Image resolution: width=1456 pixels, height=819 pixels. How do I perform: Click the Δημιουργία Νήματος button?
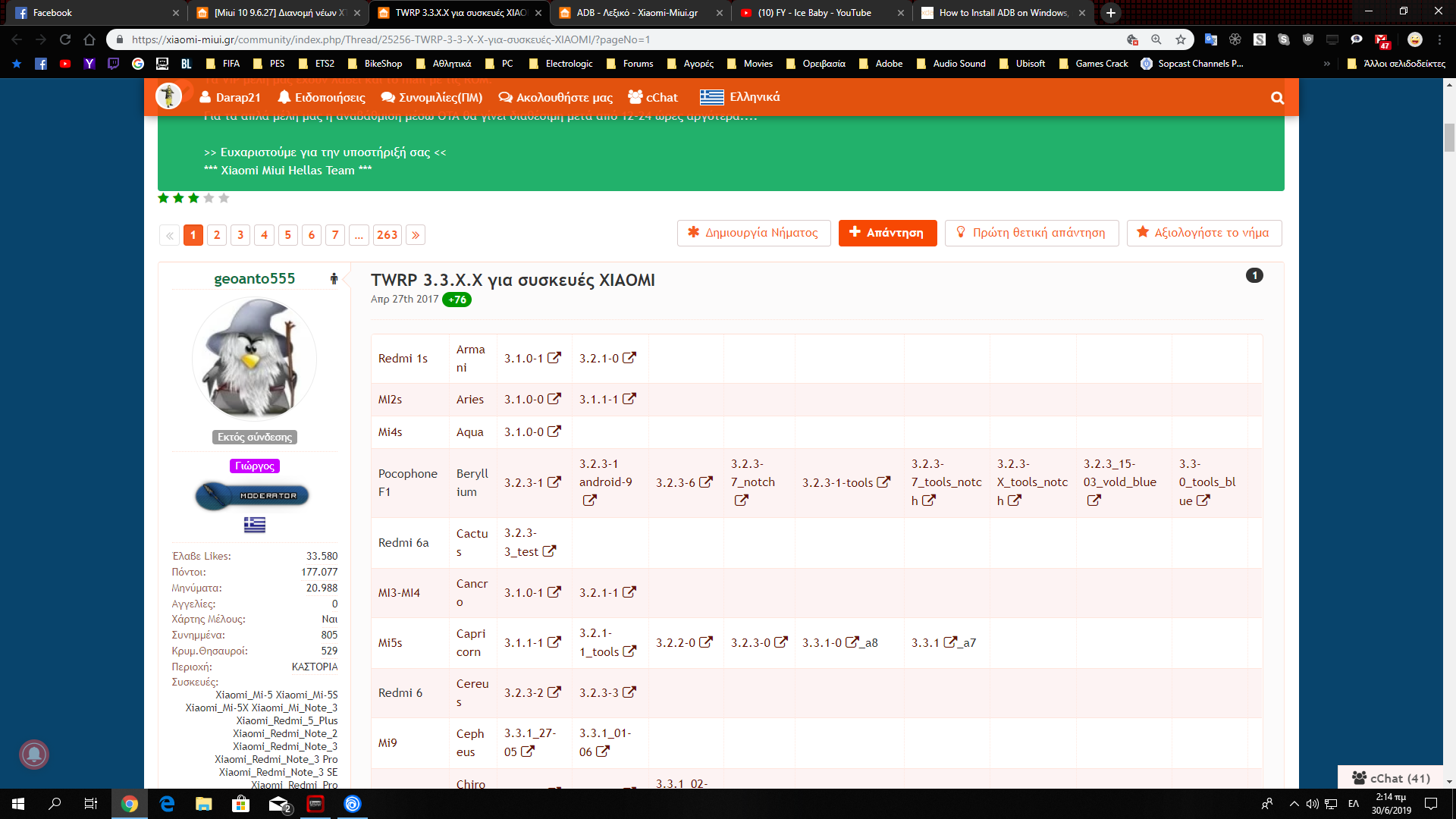(x=754, y=233)
